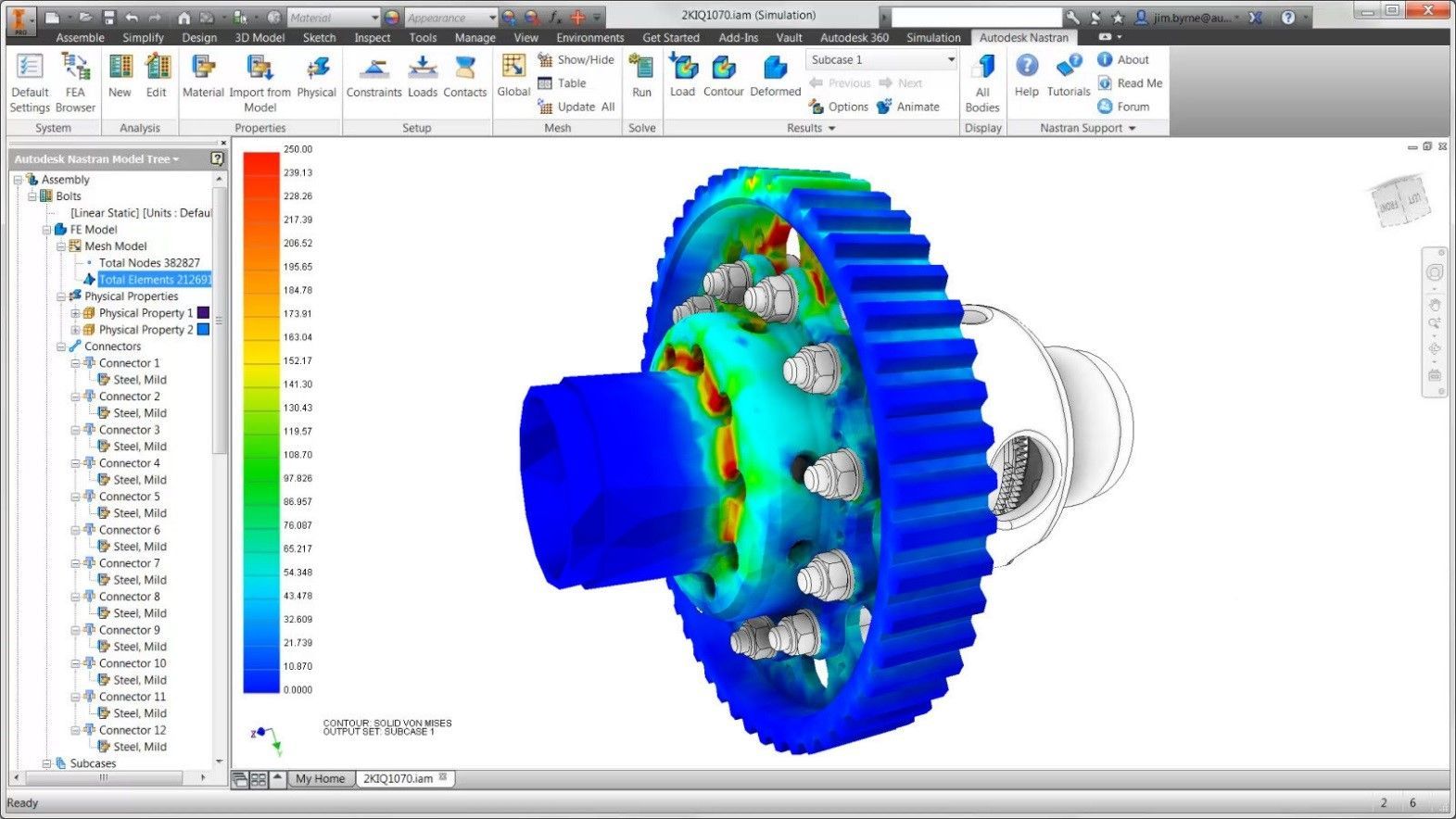
Task: Click the Read Me link
Action: 1130,83
